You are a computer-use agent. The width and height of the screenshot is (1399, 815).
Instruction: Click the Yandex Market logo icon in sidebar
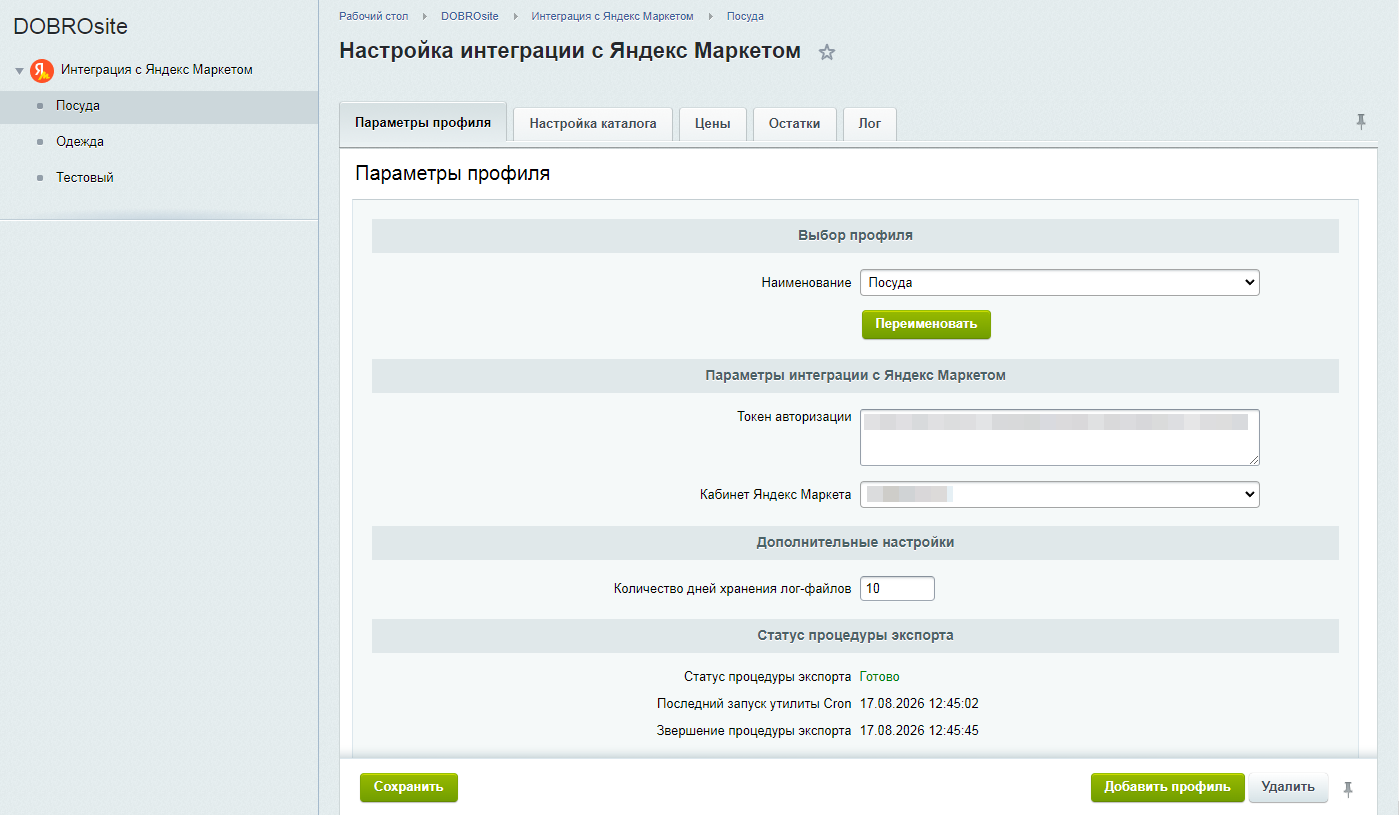click(42, 70)
